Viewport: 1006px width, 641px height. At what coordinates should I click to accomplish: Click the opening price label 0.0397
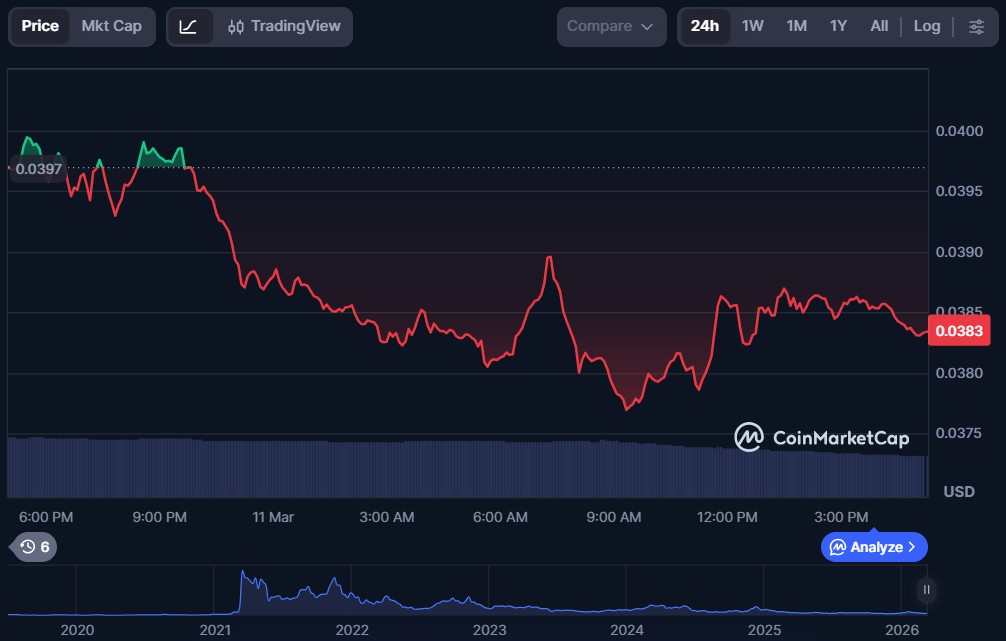40,169
